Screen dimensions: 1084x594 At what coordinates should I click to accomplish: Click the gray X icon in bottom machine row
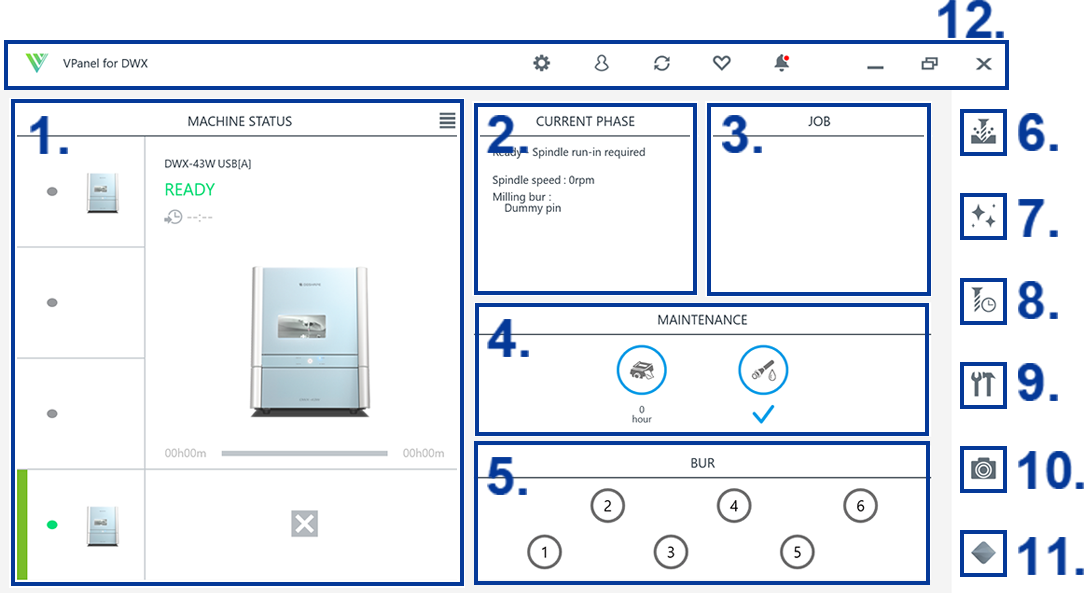click(304, 524)
